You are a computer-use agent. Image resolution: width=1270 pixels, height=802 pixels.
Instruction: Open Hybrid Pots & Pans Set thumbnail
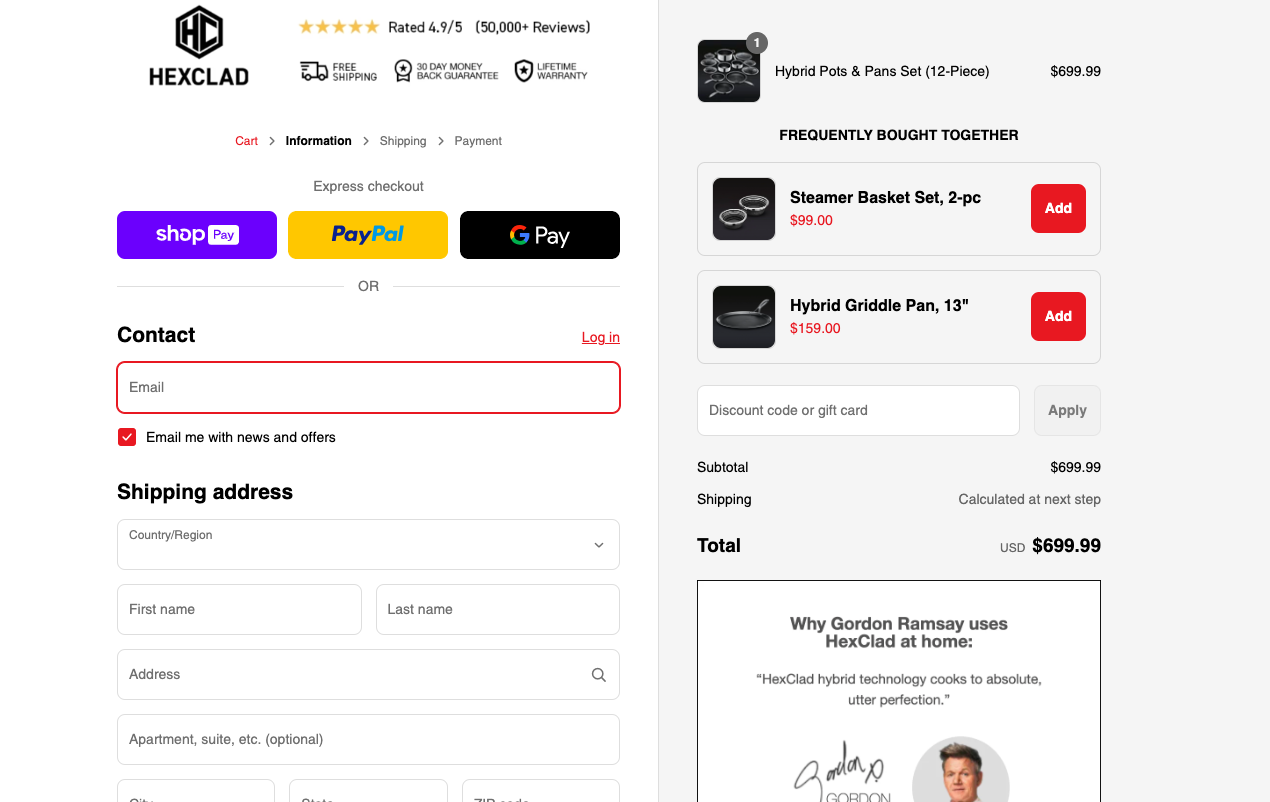(729, 71)
